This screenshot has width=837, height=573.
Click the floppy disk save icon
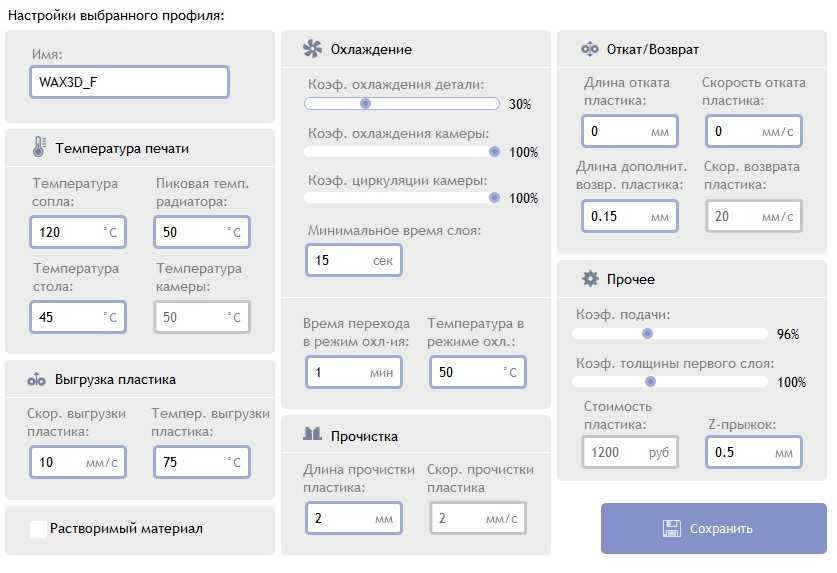[672, 528]
